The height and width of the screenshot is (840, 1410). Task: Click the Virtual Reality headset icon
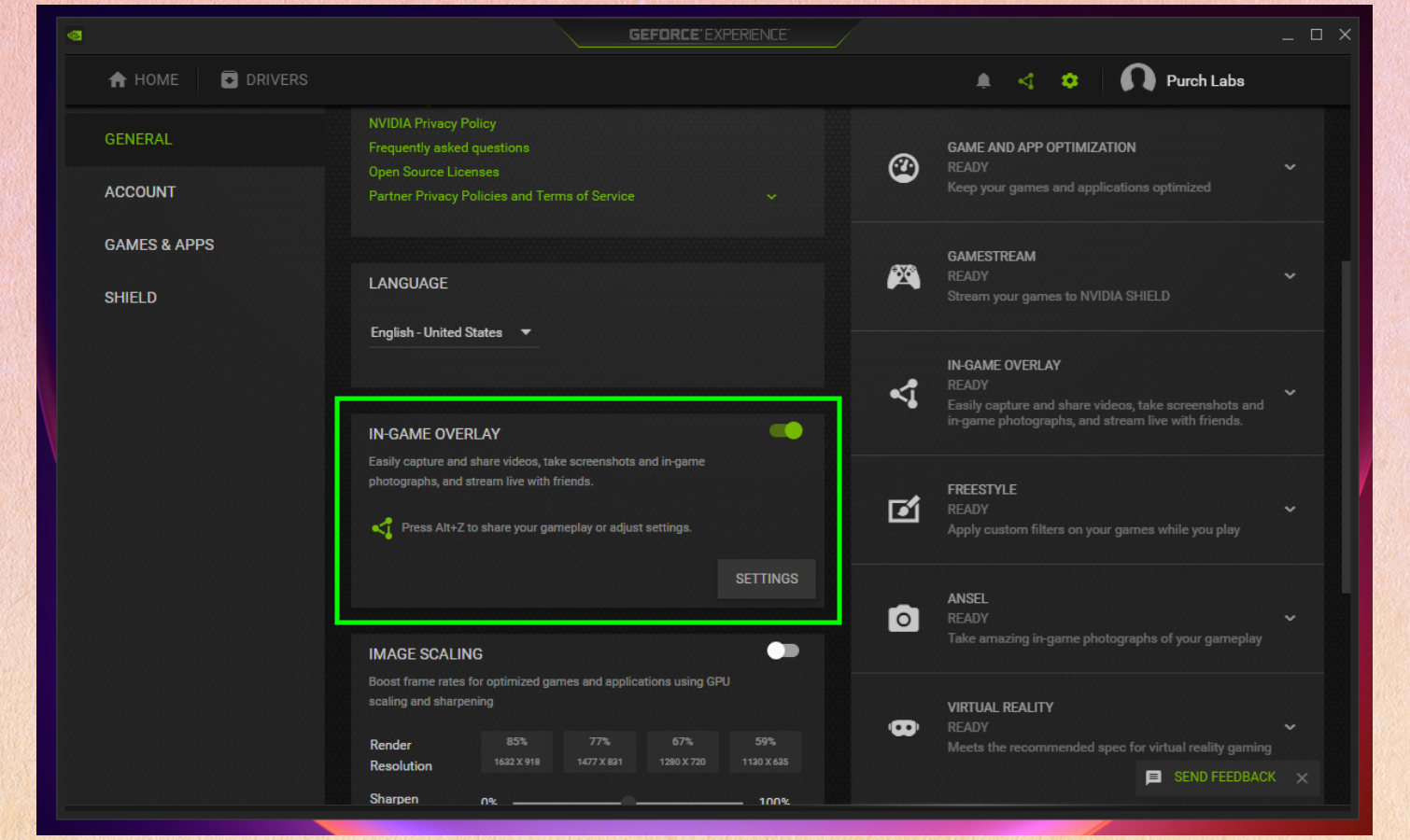point(903,727)
